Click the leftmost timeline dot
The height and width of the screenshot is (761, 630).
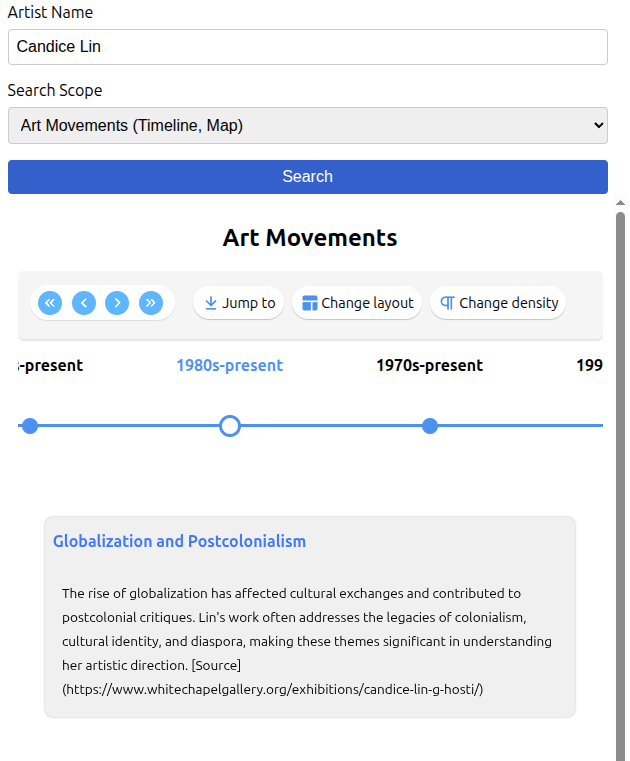[x=30, y=426]
